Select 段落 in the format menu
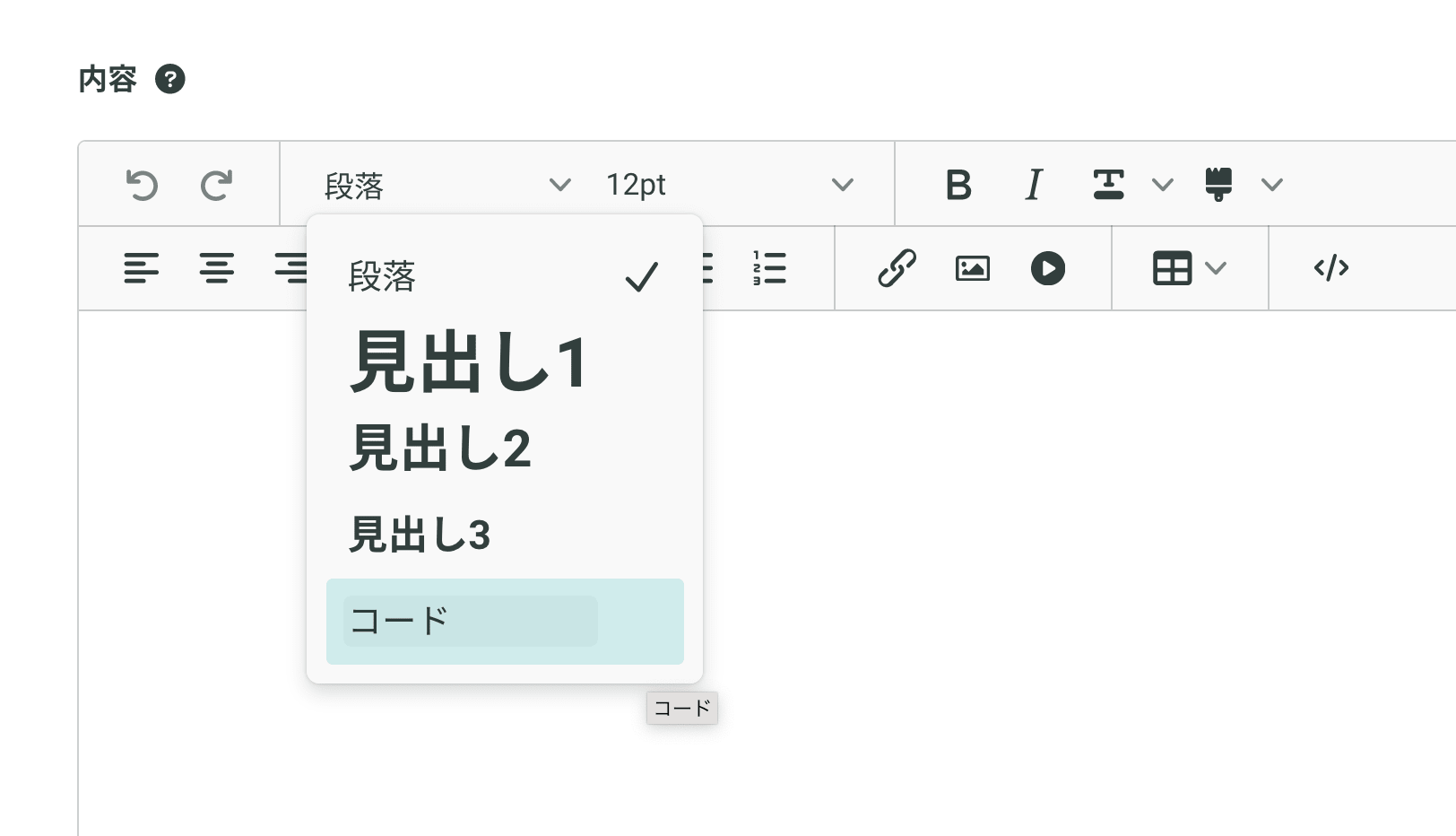Viewport: 1456px width, 836px height. point(505,276)
